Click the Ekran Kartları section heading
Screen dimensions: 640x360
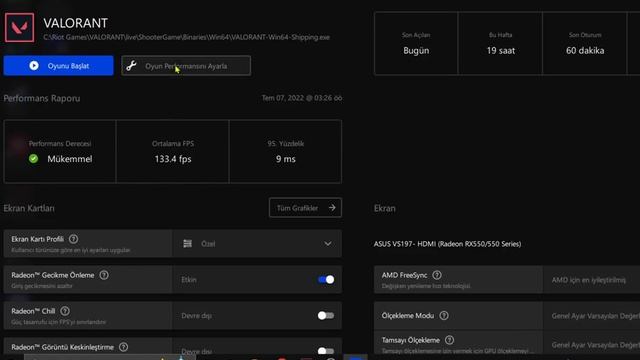tap(29, 208)
